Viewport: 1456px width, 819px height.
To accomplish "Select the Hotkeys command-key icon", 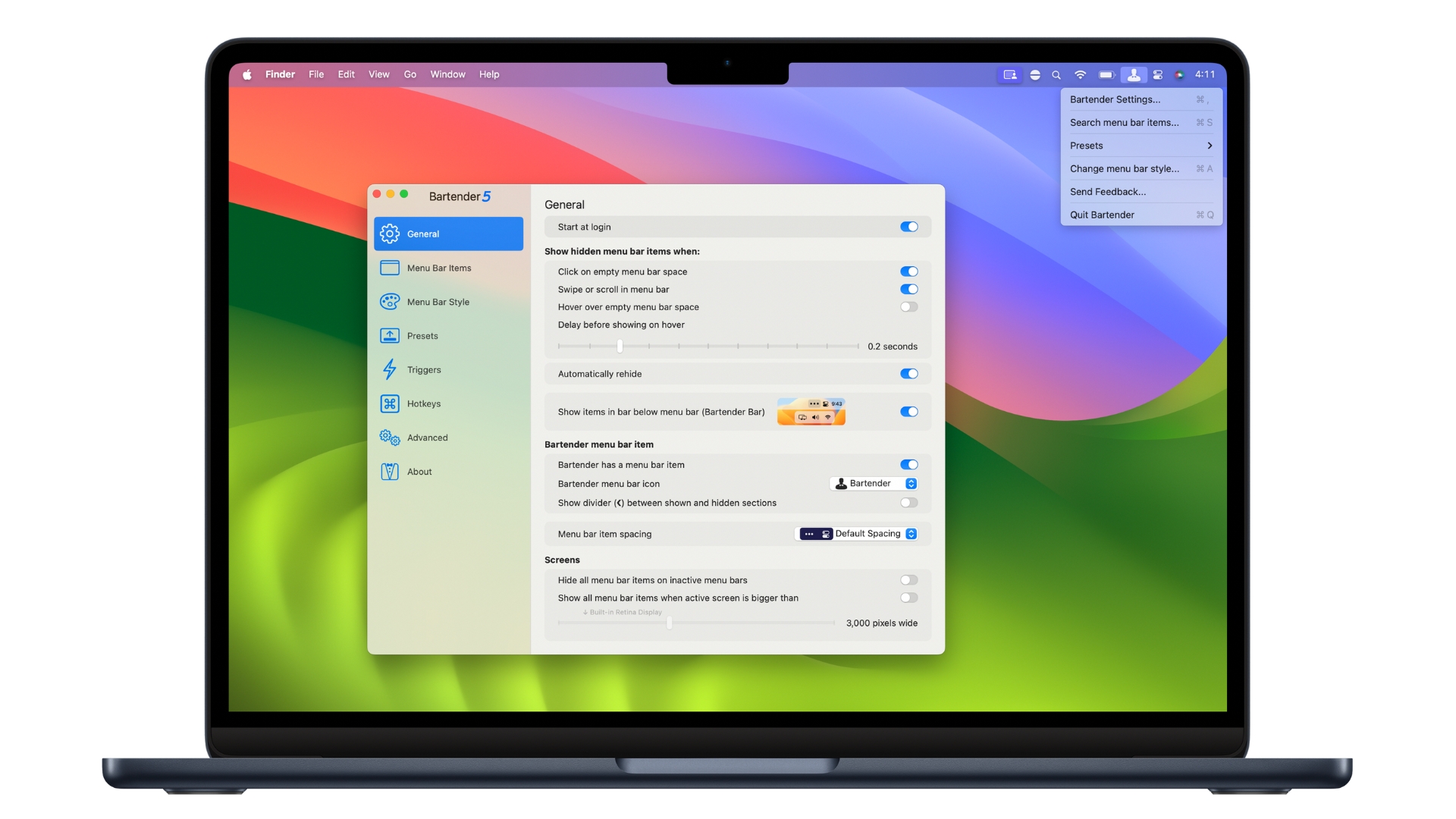I will 390,403.
